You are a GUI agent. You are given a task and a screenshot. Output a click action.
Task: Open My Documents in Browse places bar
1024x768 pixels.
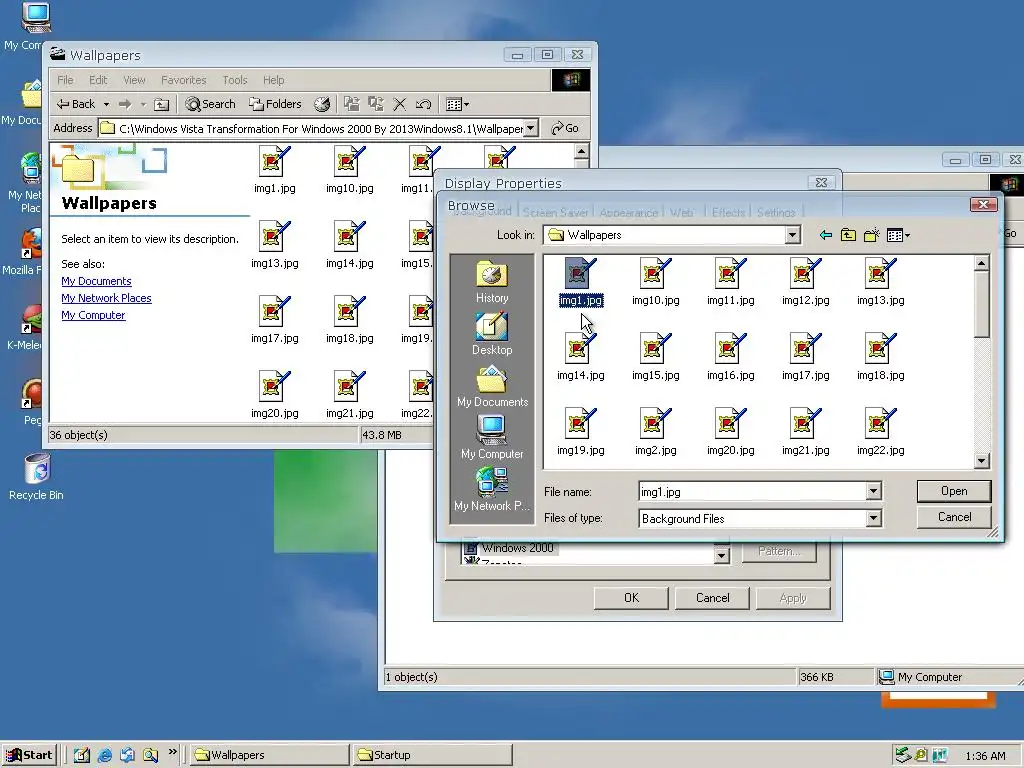[x=492, y=386]
